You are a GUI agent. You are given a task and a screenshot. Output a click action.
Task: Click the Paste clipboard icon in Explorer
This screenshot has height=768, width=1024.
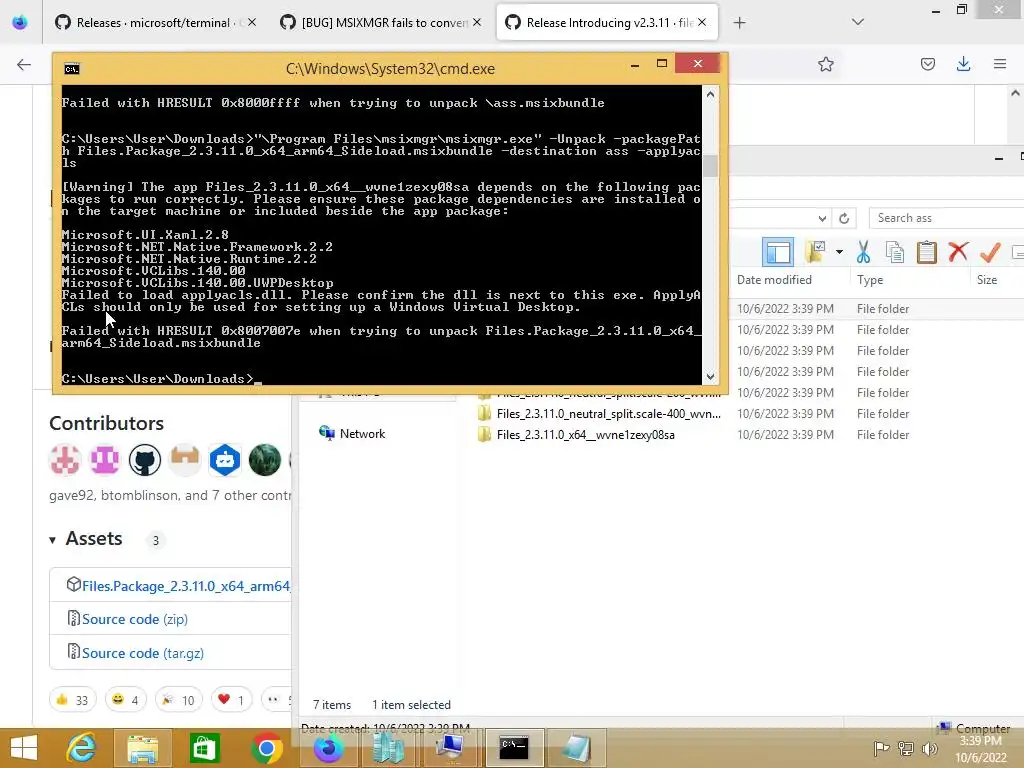(x=927, y=252)
